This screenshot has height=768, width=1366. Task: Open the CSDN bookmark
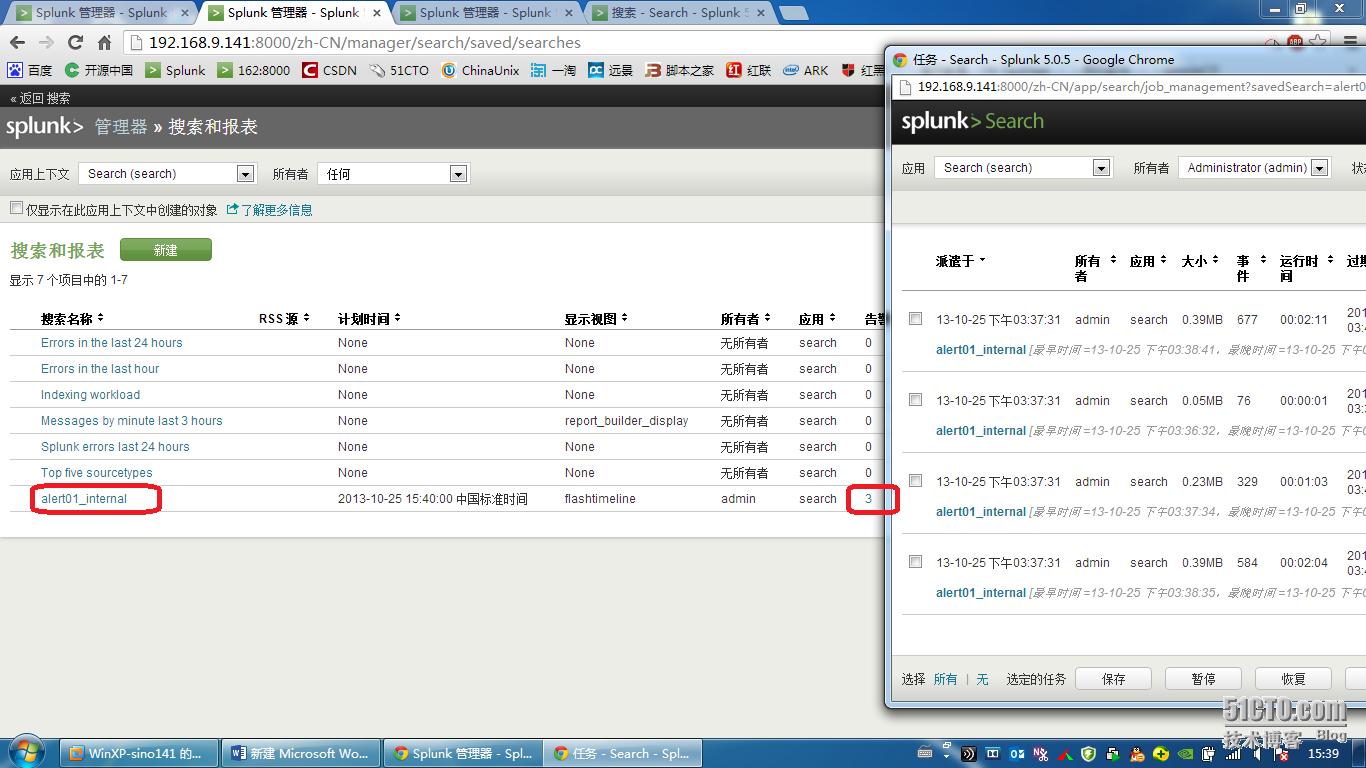coord(329,70)
